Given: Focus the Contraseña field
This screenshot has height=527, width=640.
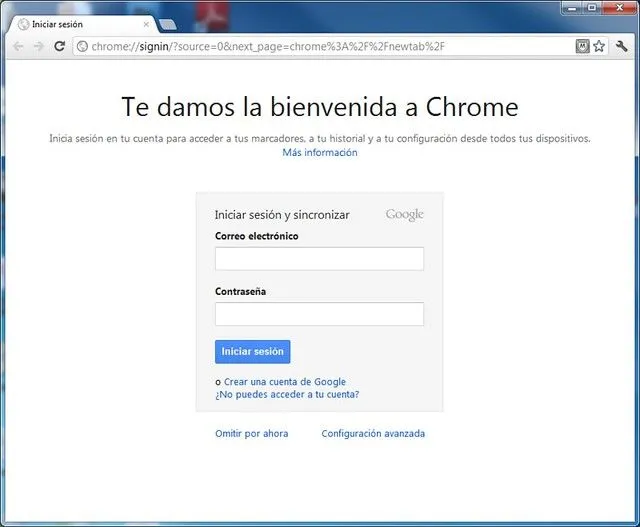Looking at the screenshot, I should (x=319, y=314).
